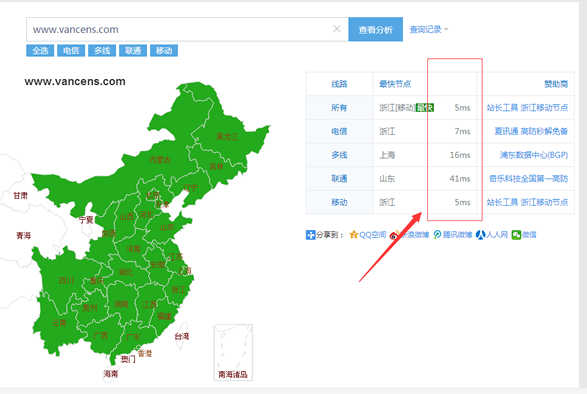Clear the URL field with the X icon
This screenshot has width=587, height=394.
tap(337, 29)
